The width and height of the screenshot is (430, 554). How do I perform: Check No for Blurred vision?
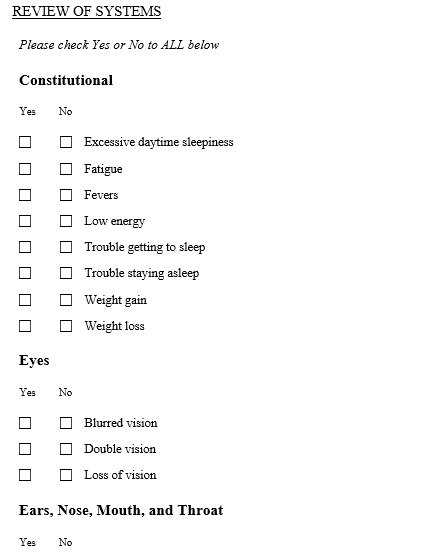click(x=66, y=423)
